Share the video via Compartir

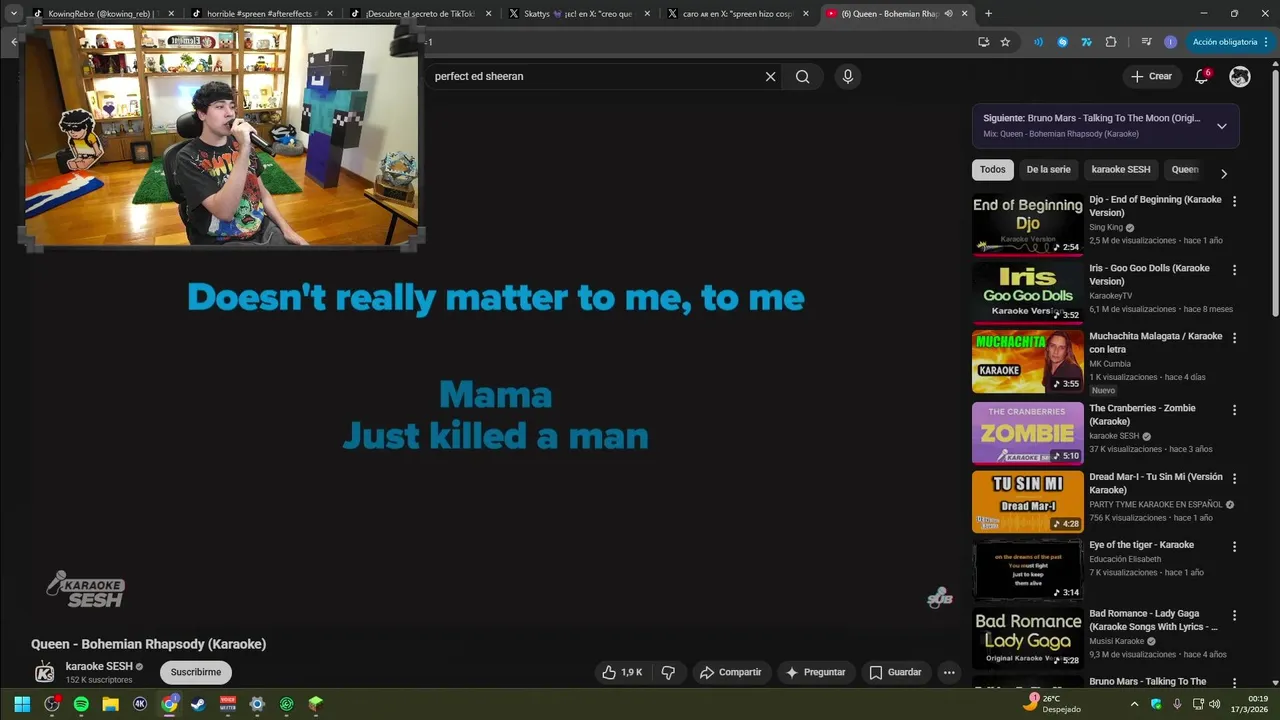(x=730, y=672)
